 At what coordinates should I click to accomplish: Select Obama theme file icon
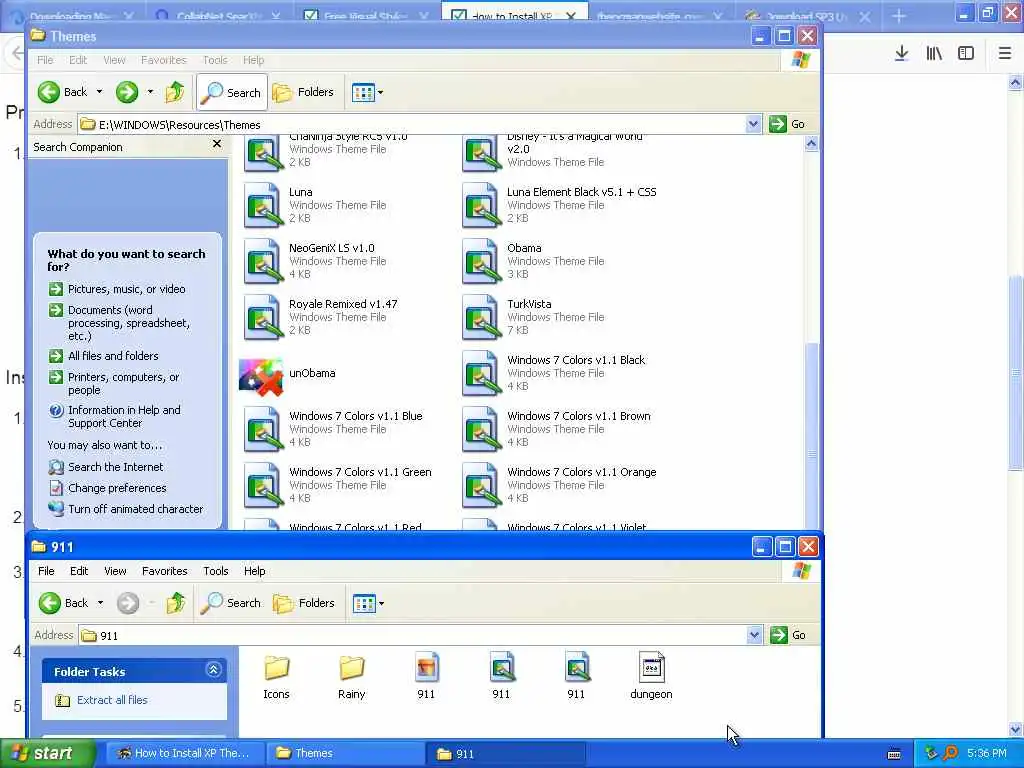click(x=481, y=261)
